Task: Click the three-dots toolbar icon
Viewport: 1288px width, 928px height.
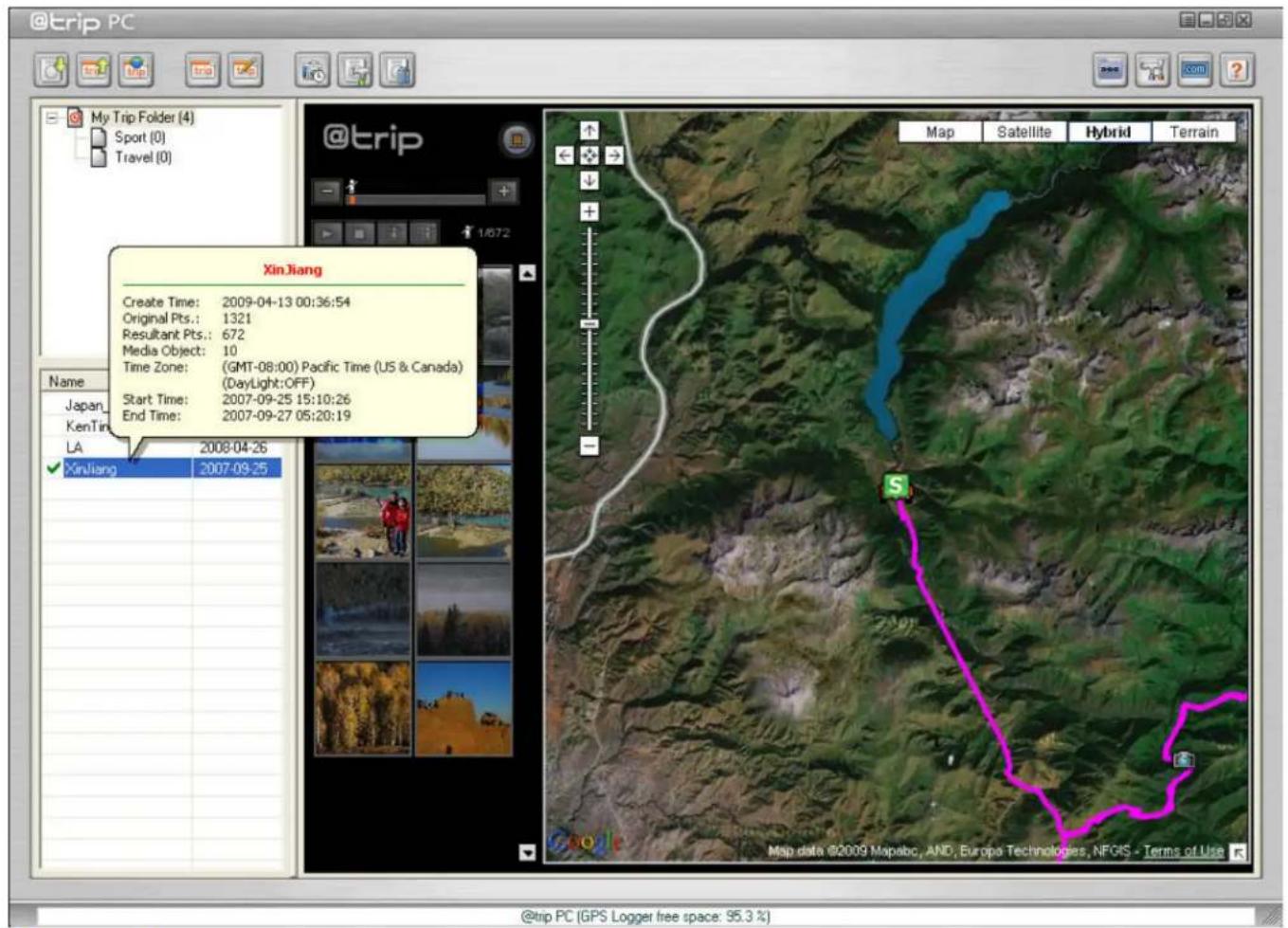Action: point(1110,70)
